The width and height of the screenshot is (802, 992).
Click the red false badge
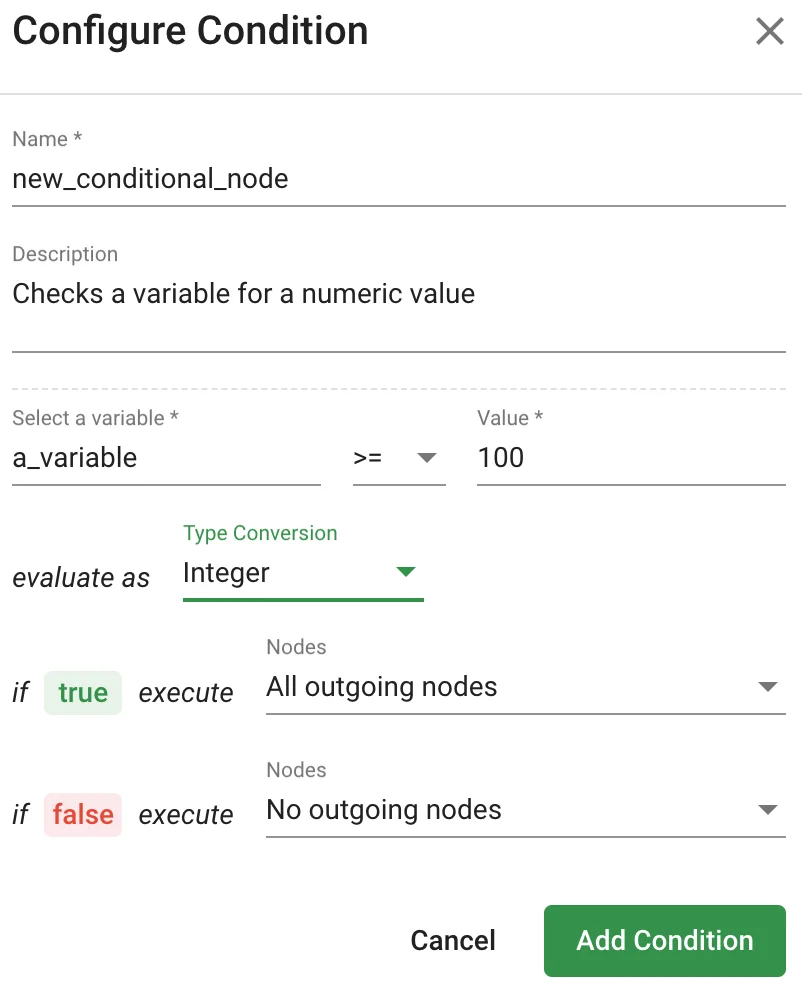[82, 815]
